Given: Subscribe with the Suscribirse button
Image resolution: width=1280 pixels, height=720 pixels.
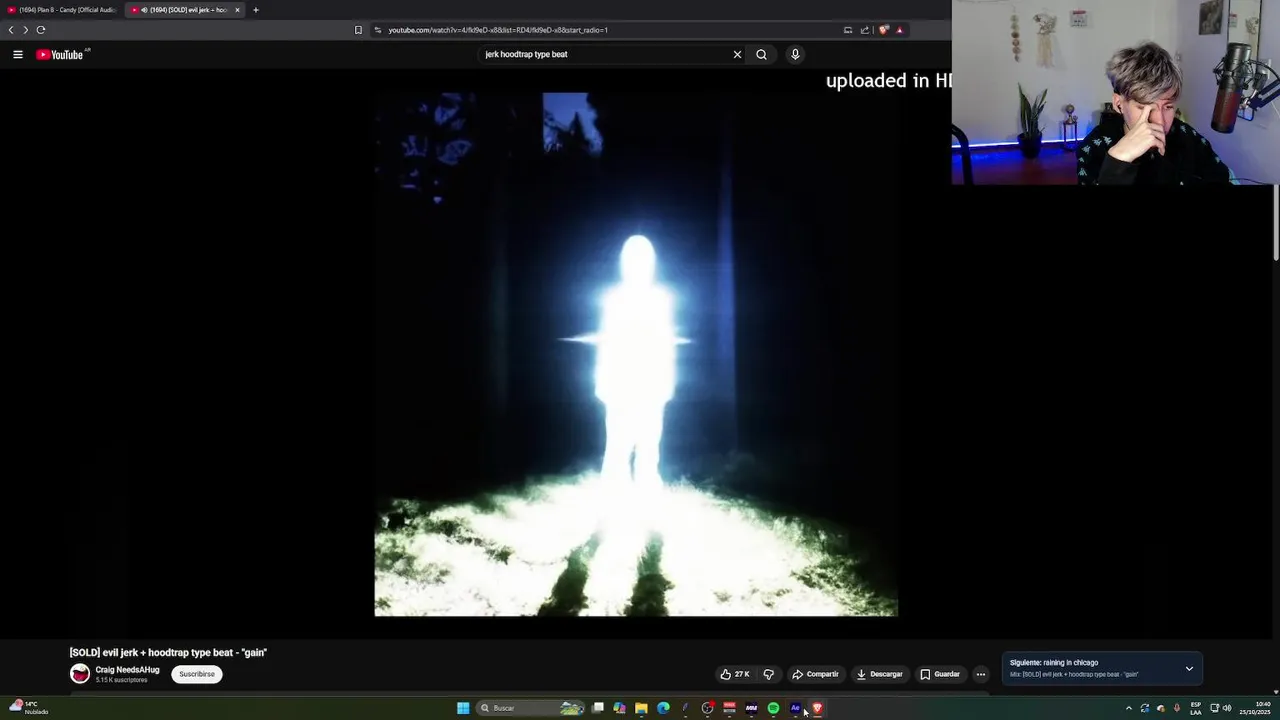Looking at the screenshot, I should pyautogui.click(x=197, y=674).
